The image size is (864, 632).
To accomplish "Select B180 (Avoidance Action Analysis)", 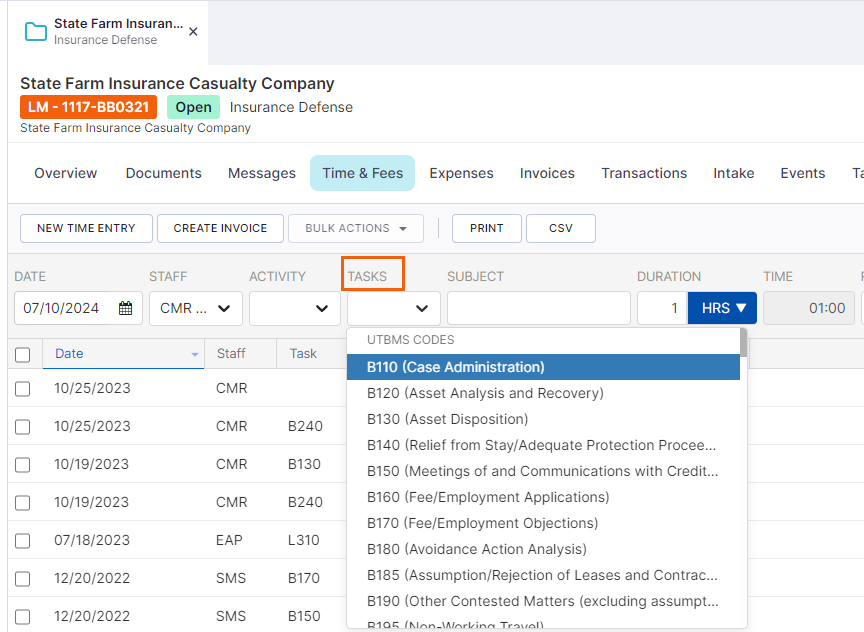I will (543, 549).
